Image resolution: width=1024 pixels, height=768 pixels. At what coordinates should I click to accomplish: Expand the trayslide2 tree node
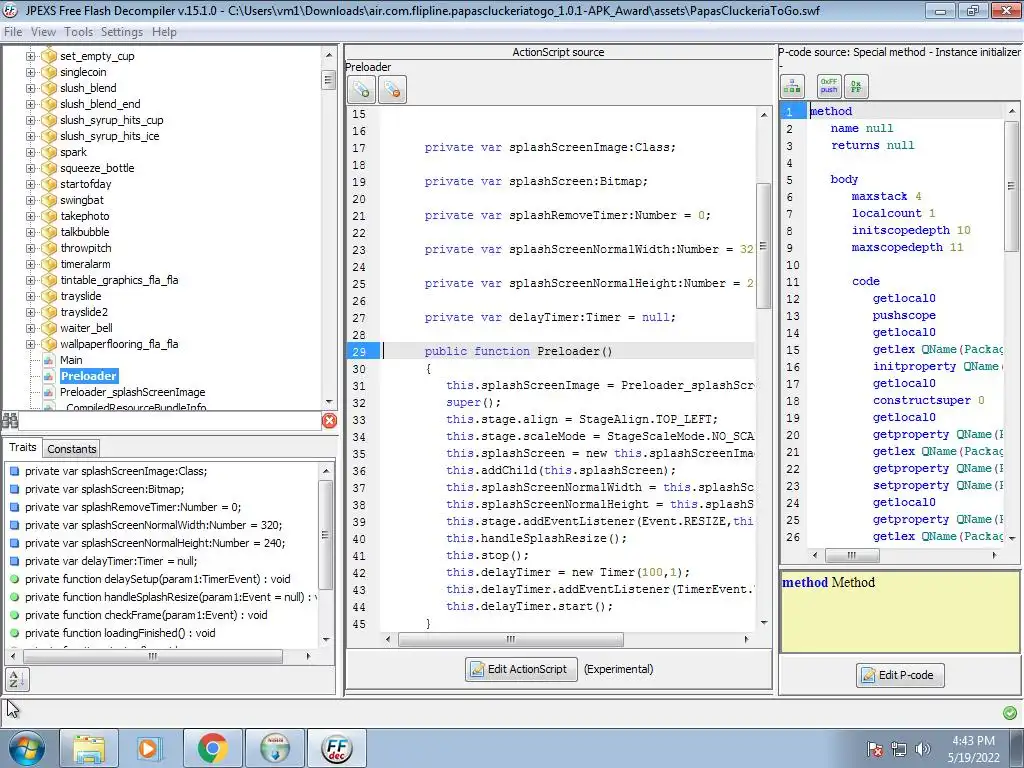[31, 312]
